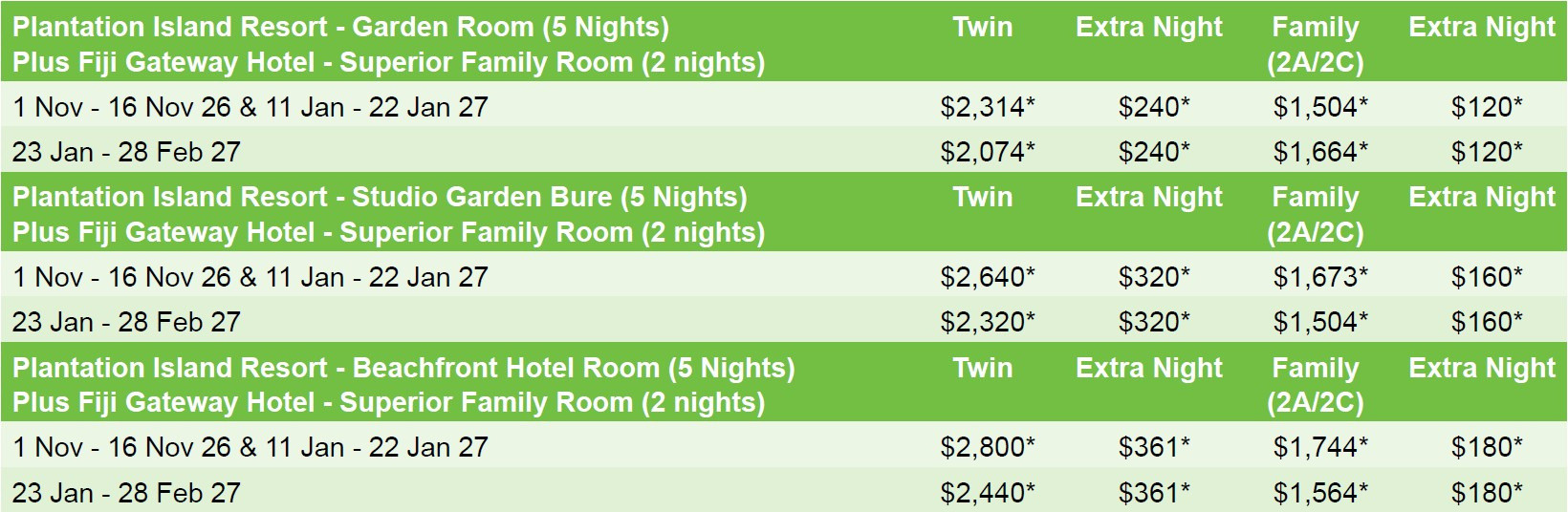This screenshot has height=512, width=1568.
Task: Select the $2,800 Beachfront Twin price
Action: coord(987,447)
